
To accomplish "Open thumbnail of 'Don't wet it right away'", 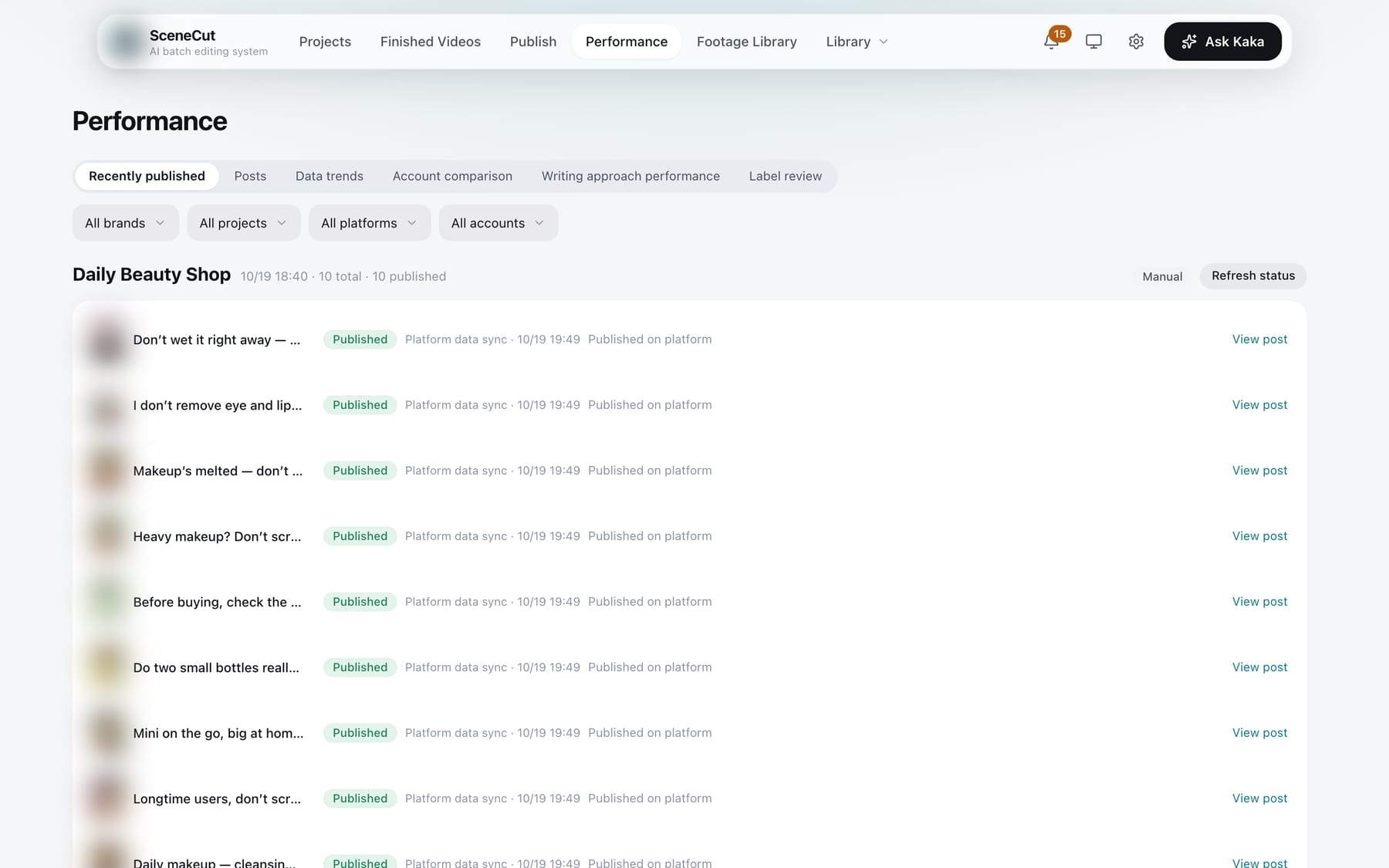I will tap(106, 339).
